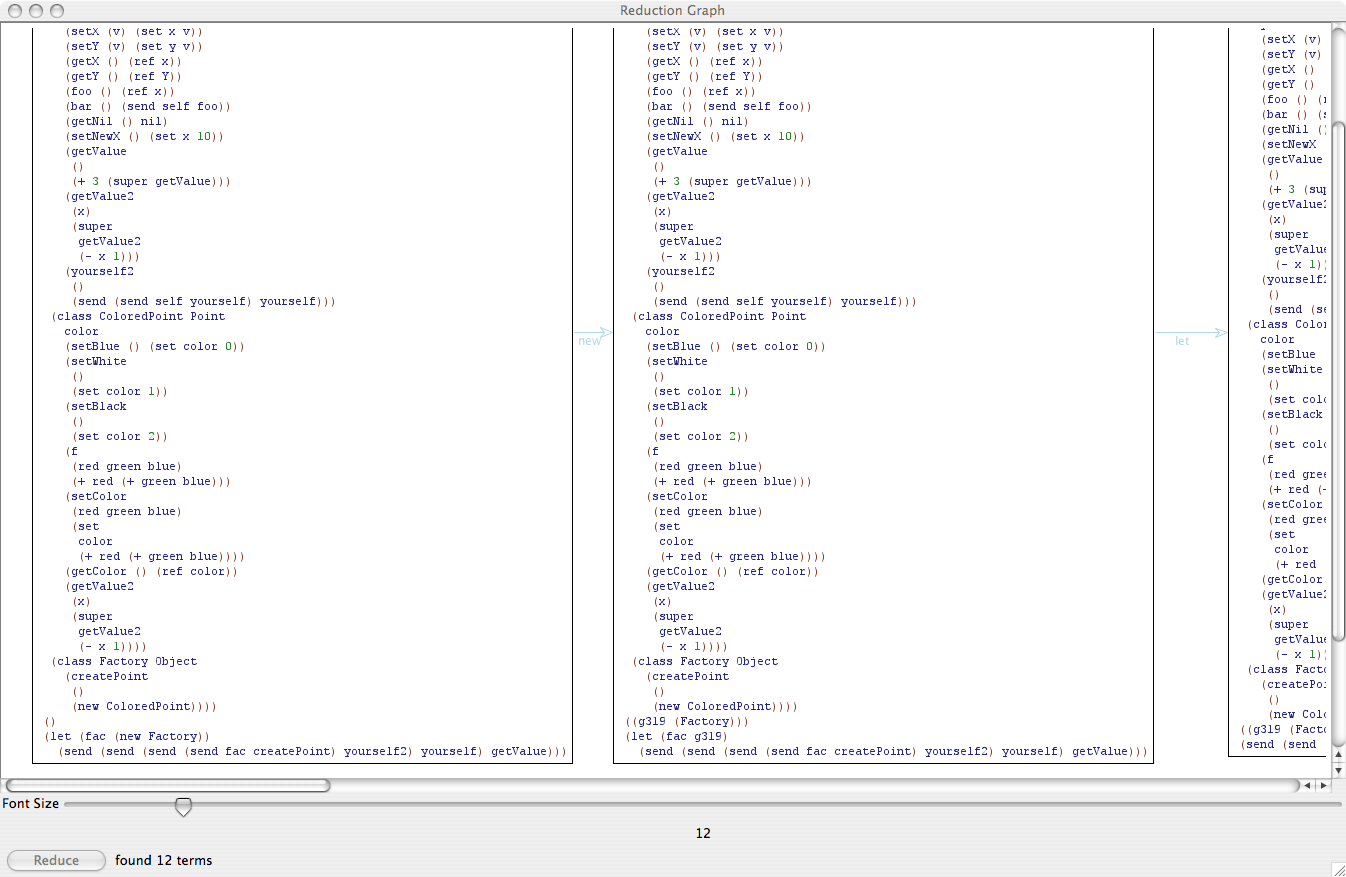Click "(setNewX () (set x 10))" in middle term
1346x877 pixels.
tap(726, 136)
